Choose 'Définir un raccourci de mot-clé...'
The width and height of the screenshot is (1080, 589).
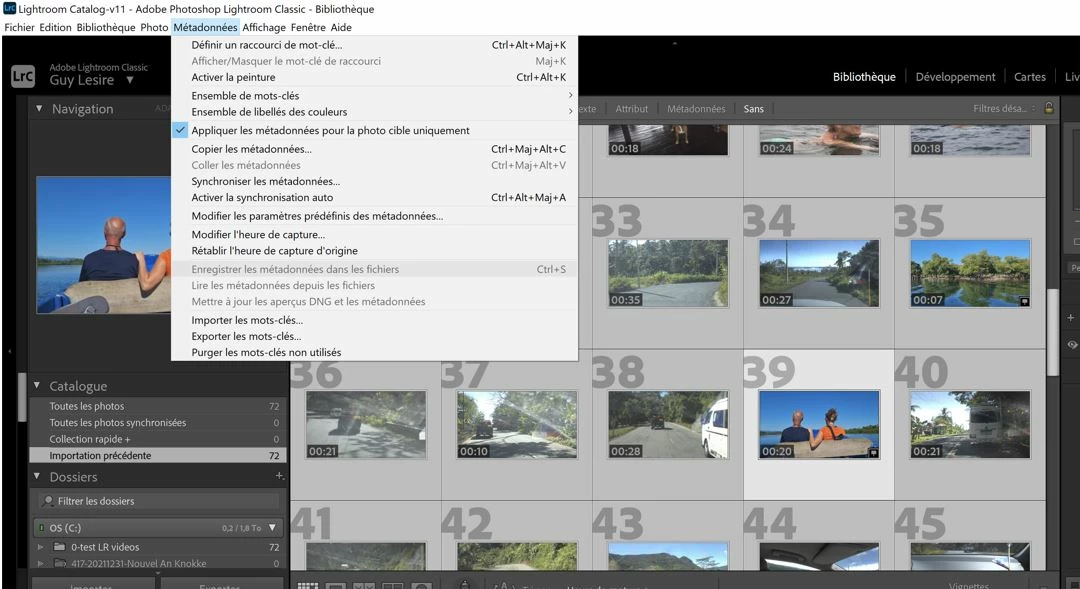point(374,45)
